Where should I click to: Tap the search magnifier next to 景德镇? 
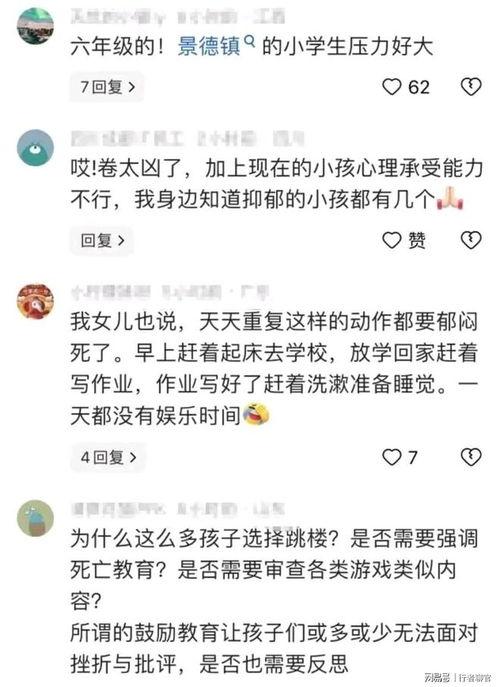tap(249, 42)
